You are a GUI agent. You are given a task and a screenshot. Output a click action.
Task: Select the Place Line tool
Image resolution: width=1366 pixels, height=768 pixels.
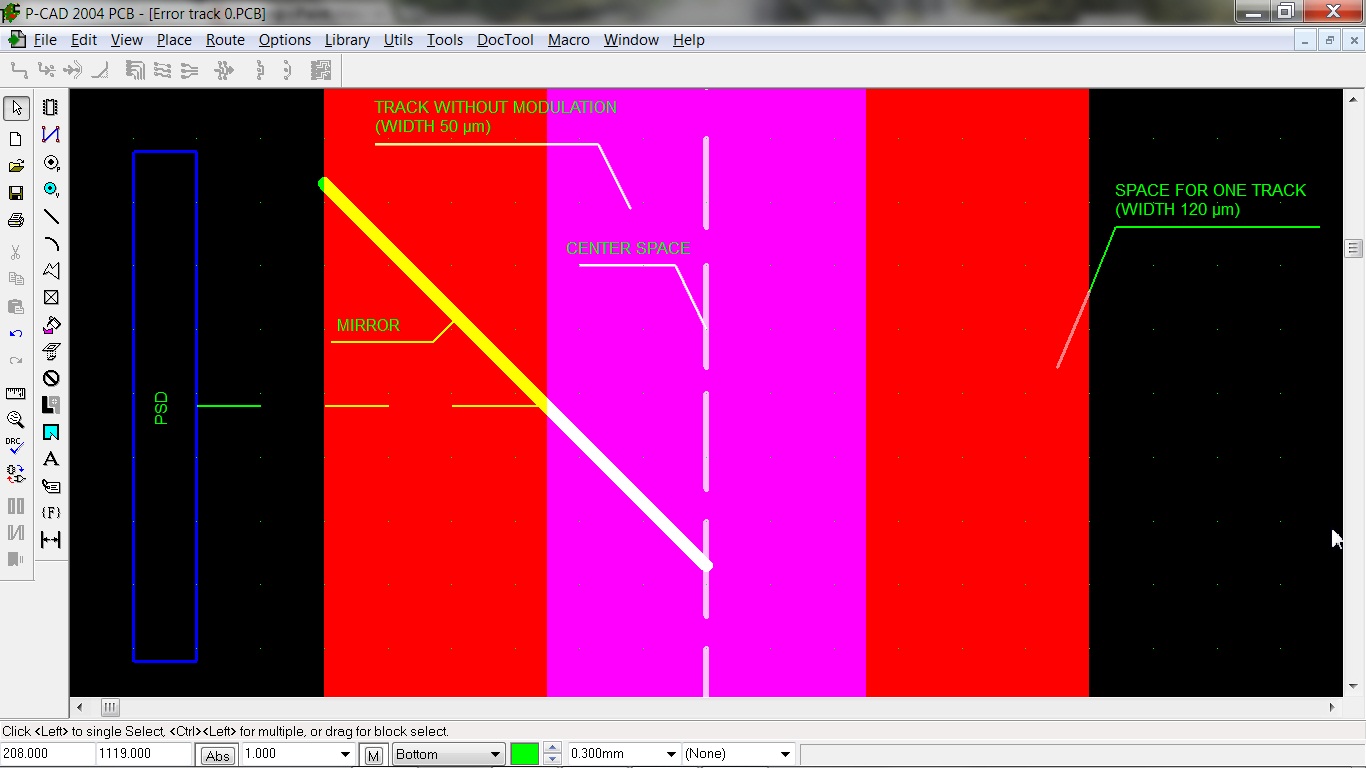click(51, 216)
